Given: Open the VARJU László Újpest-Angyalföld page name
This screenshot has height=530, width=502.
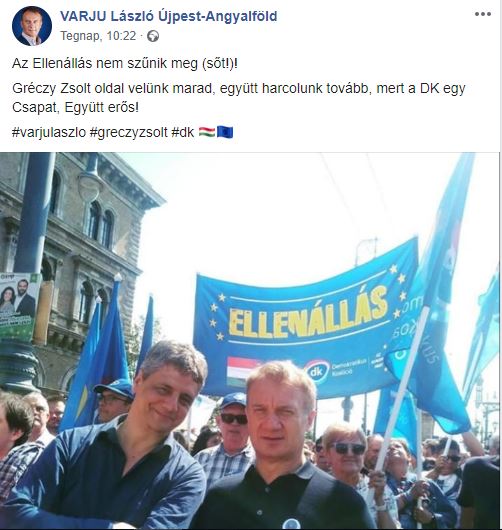Looking at the screenshot, I should (169, 16).
